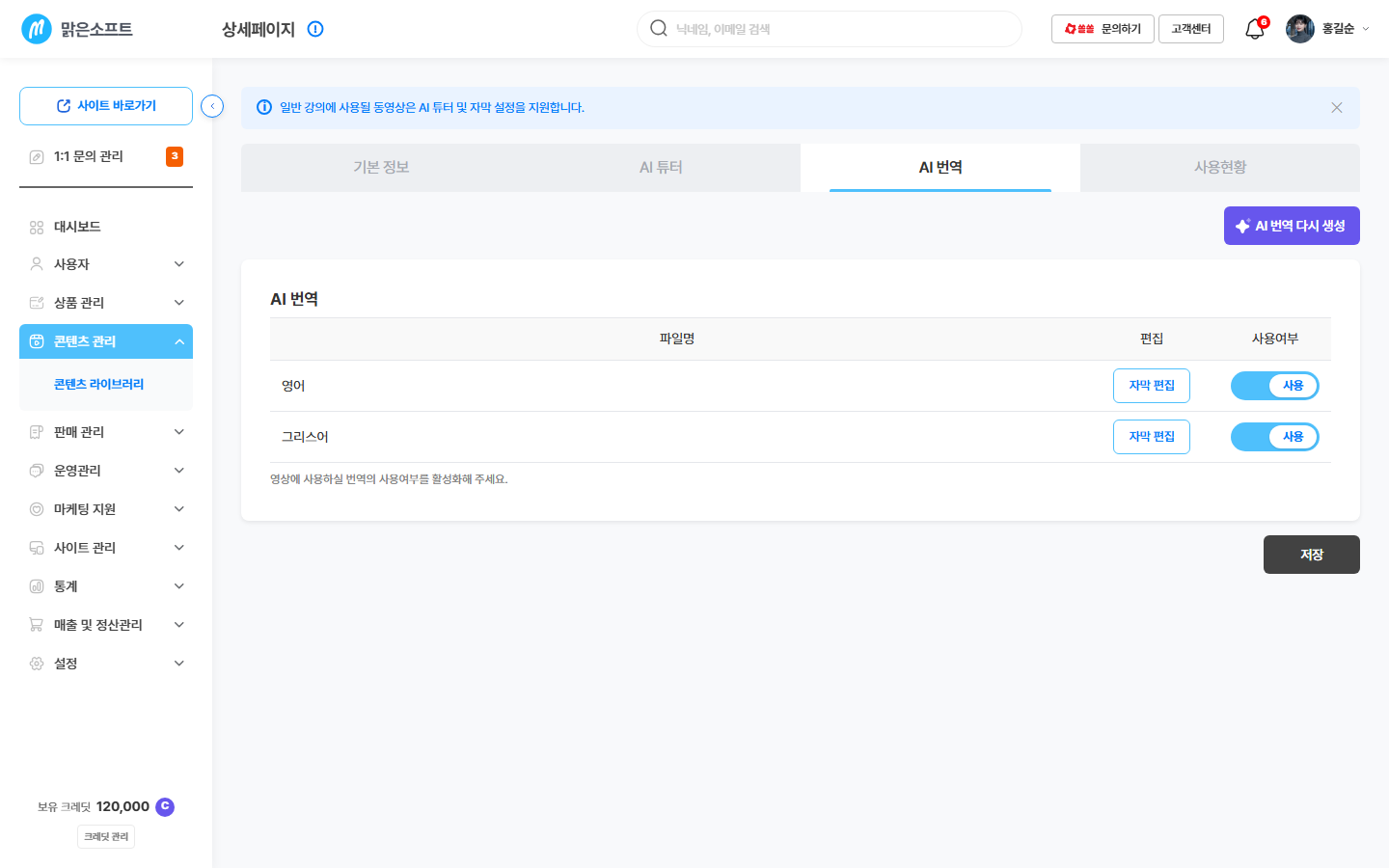Click the info icon beside 상세페이지 title
1389x868 pixels.
[315, 29]
